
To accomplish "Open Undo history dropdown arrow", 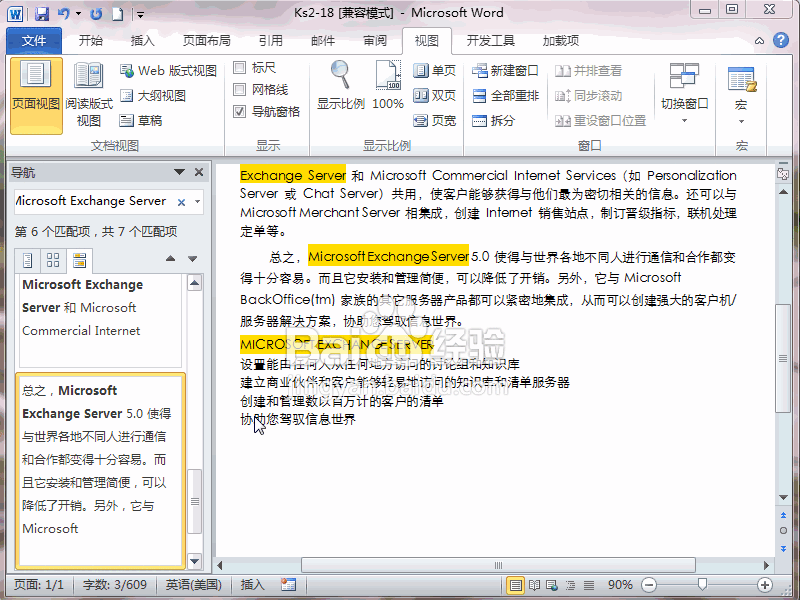I will 79,13.
